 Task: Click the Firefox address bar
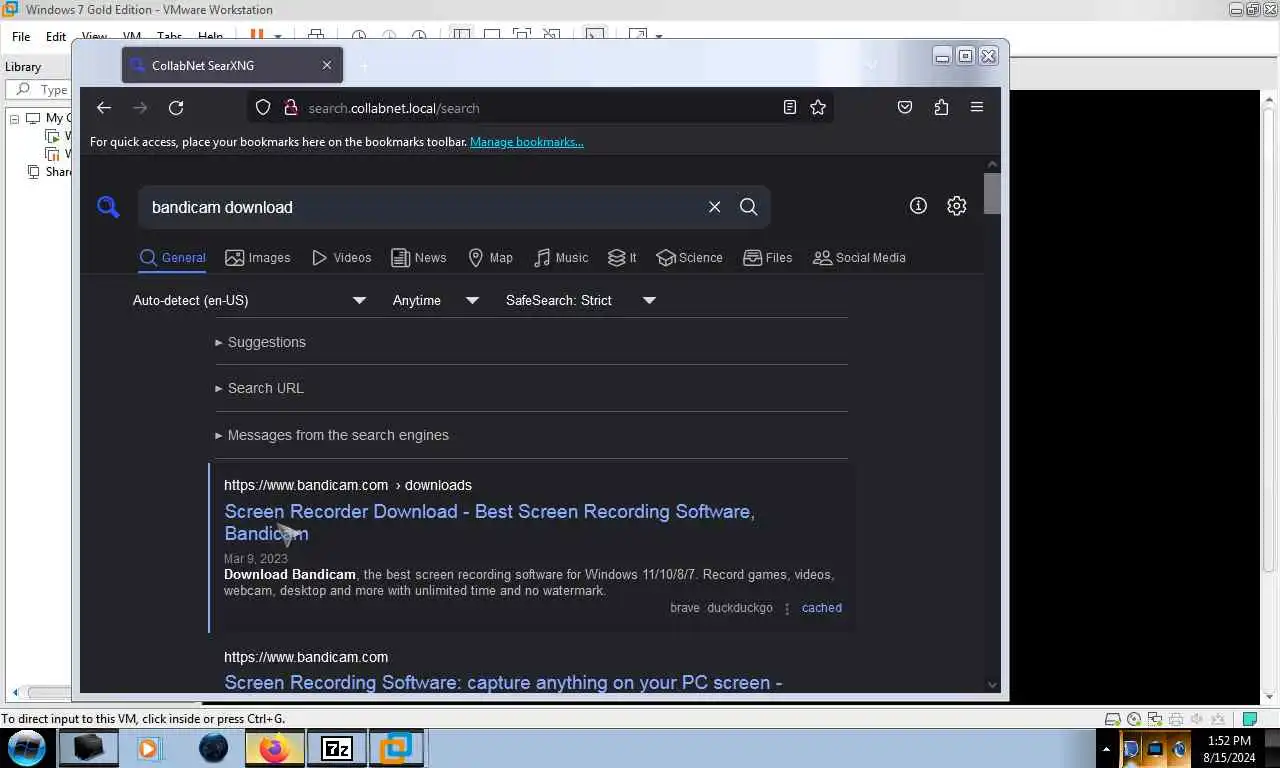click(540, 108)
